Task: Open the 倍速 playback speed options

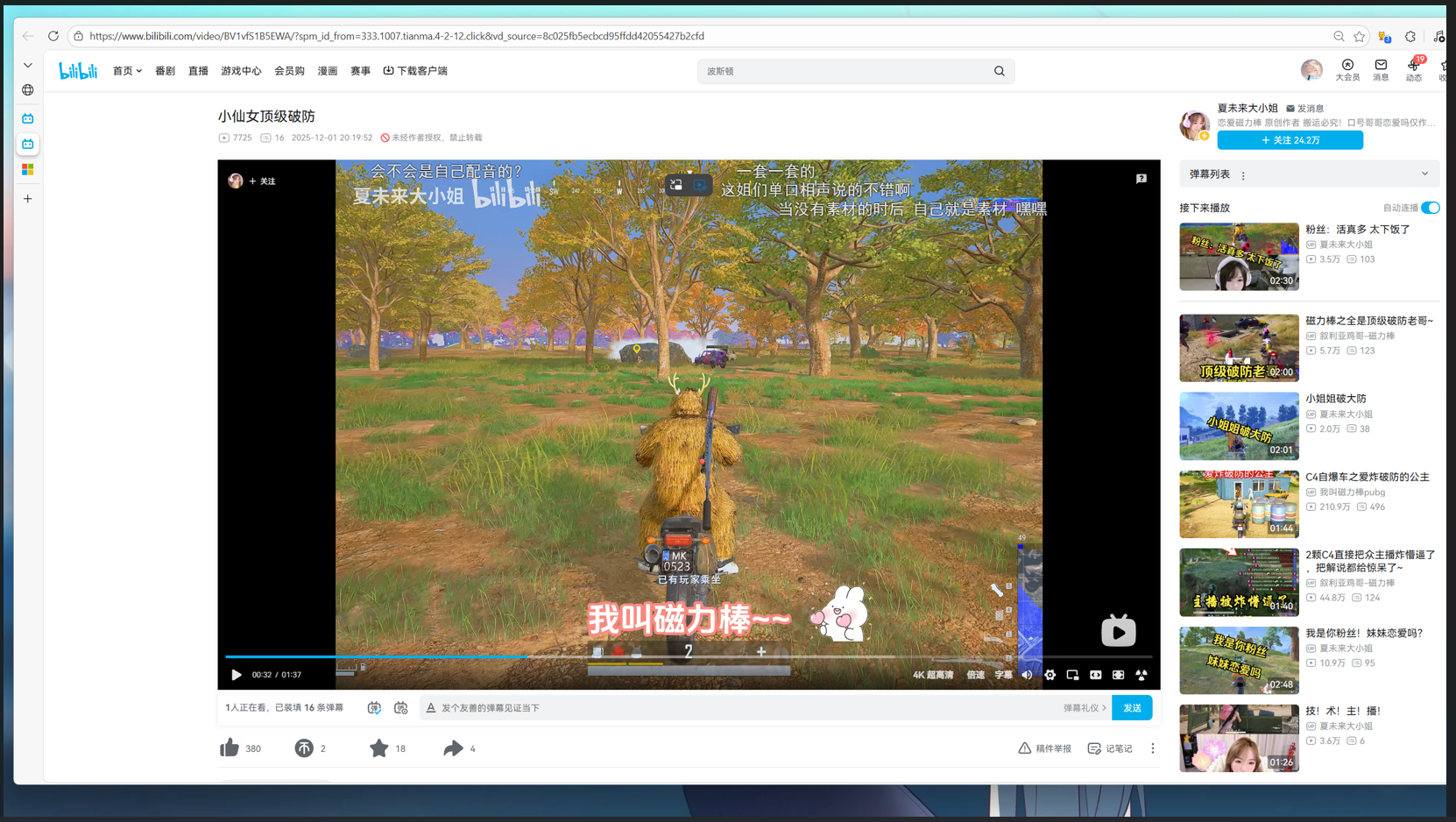Action: click(x=975, y=675)
